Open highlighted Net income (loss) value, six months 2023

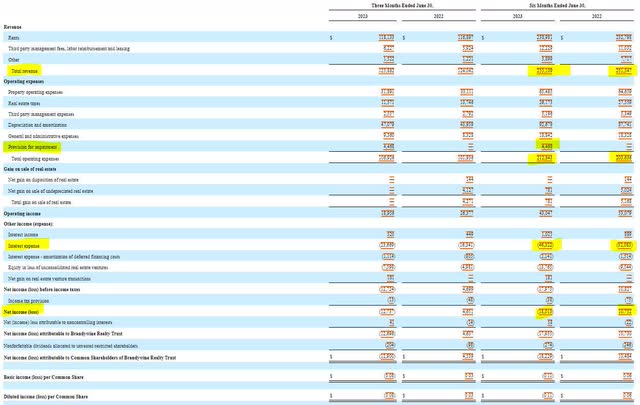(x=544, y=312)
